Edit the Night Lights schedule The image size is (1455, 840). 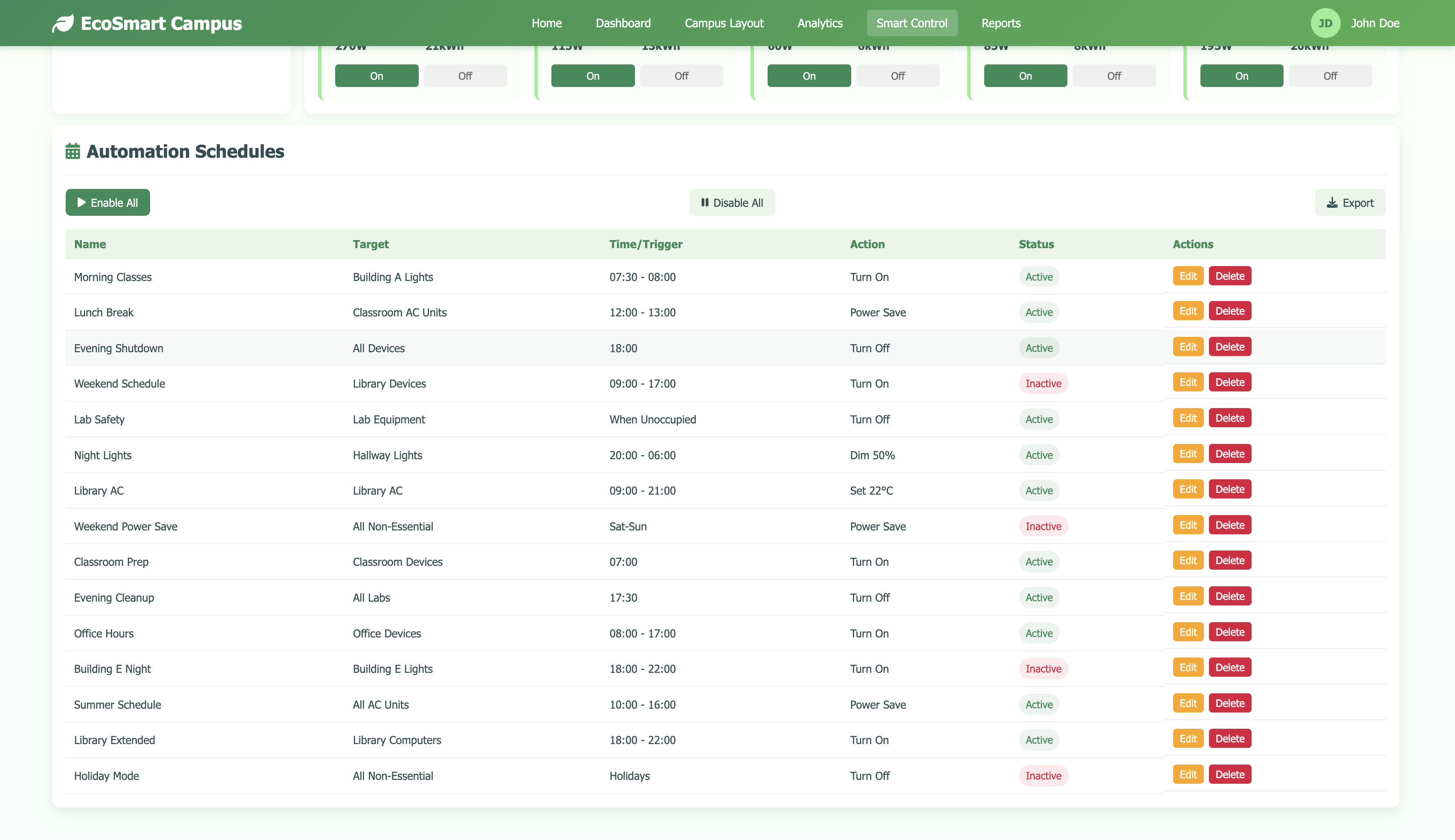[x=1187, y=453]
